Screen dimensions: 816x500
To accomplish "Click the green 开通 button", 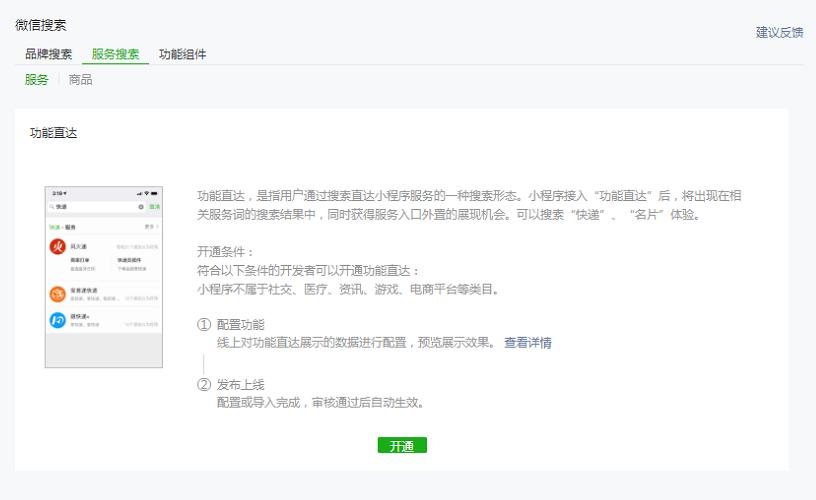I will pos(402,445).
